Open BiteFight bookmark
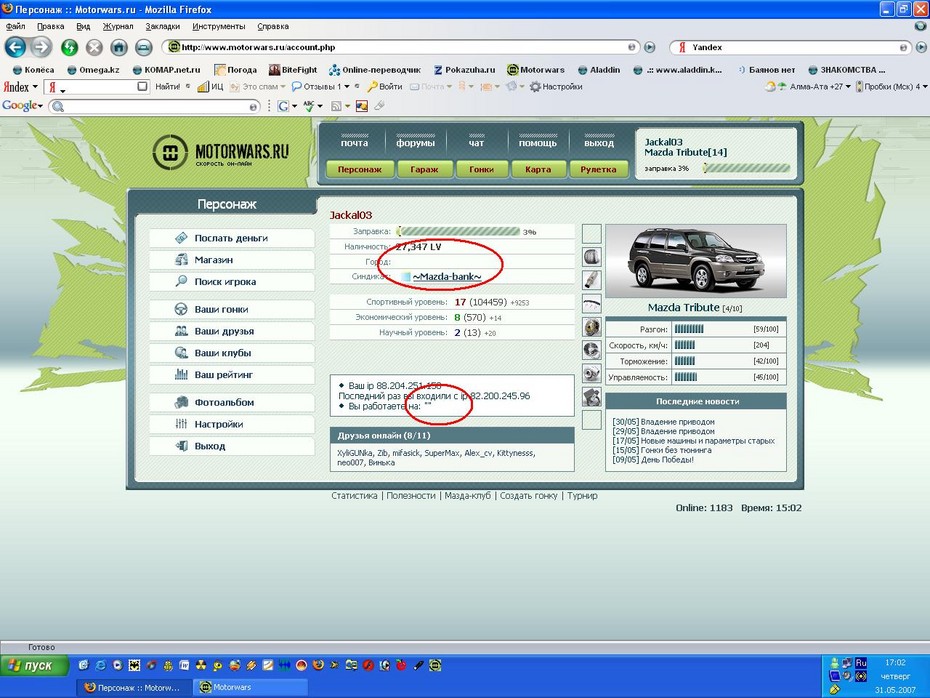 tap(293, 70)
